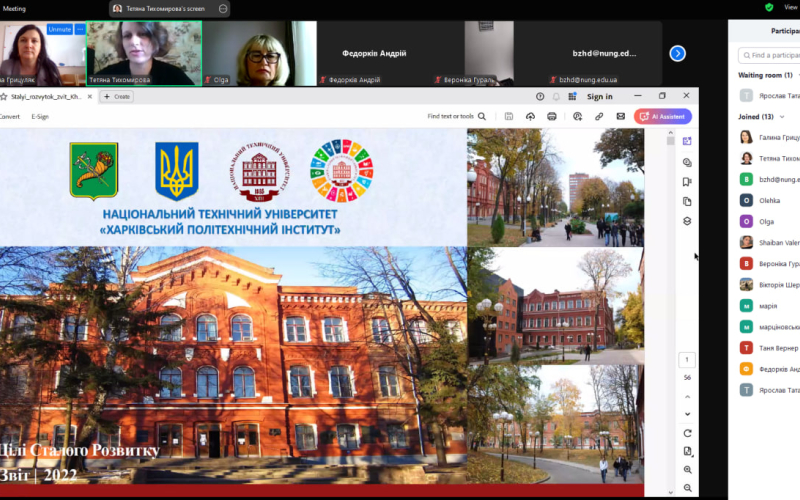This screenshot has width=800, height=500.
Task: Open Acrobat notifications bell
Action: click(x=556, y=96)
